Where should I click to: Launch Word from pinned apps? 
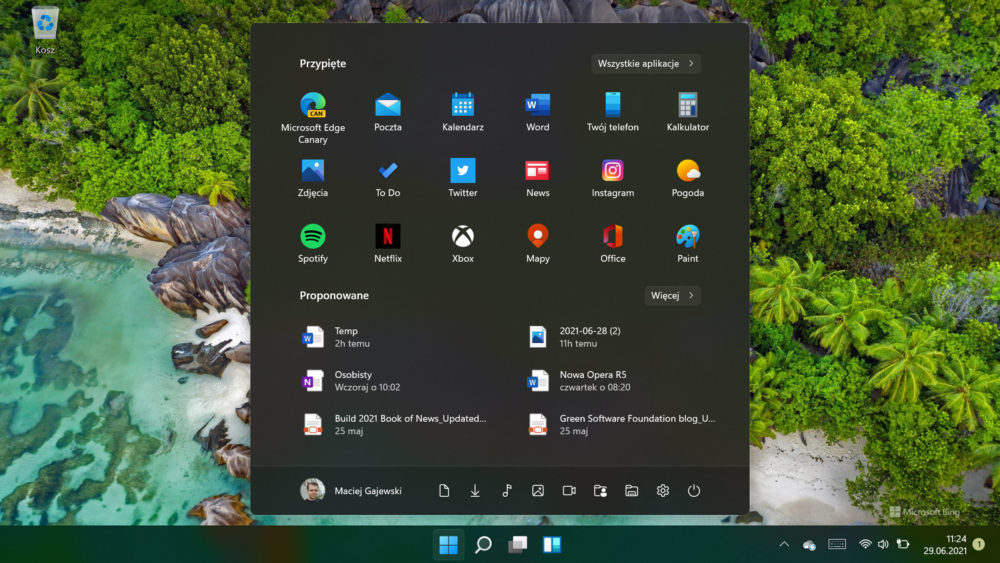pyautogui.click(x=538, y=112)
